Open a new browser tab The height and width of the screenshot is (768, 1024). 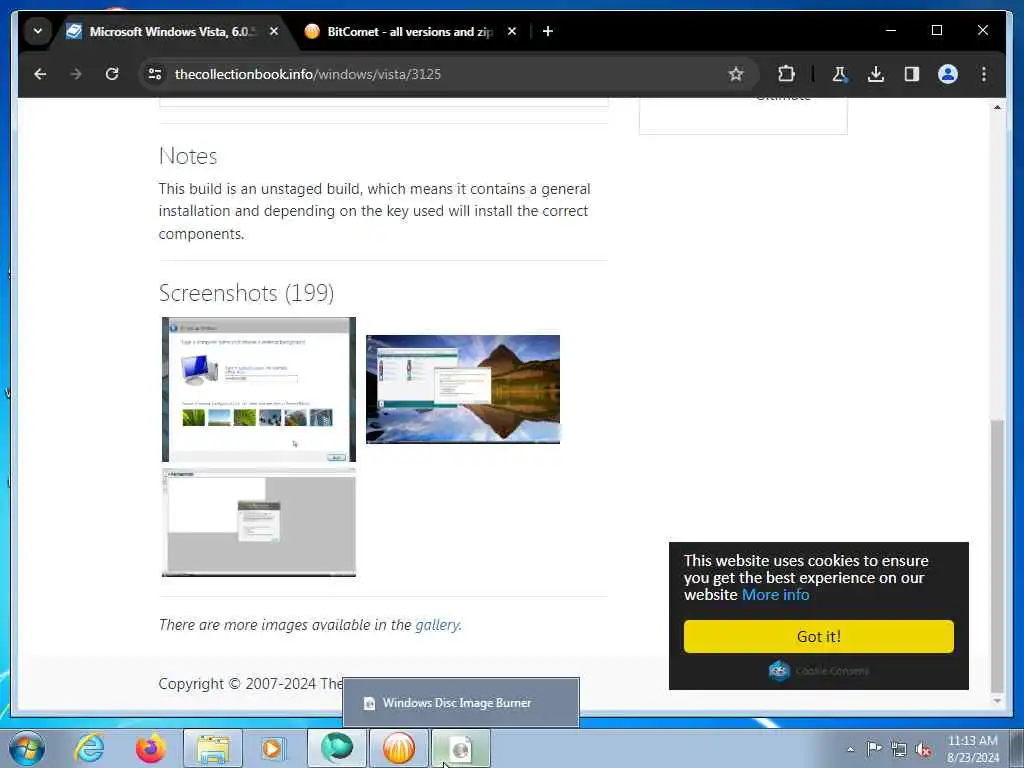[x=548, y=31]
